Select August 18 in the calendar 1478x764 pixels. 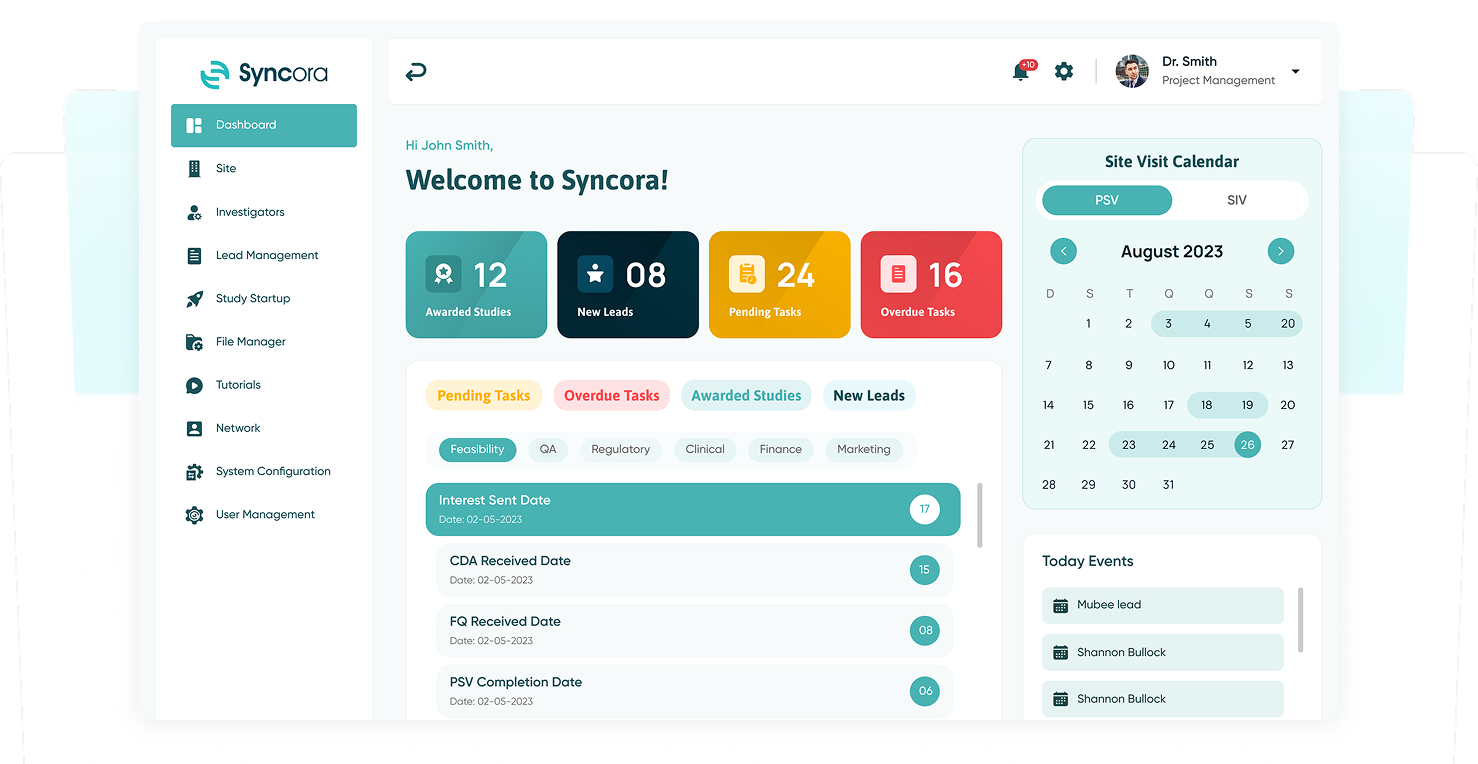click(1207, 405)
